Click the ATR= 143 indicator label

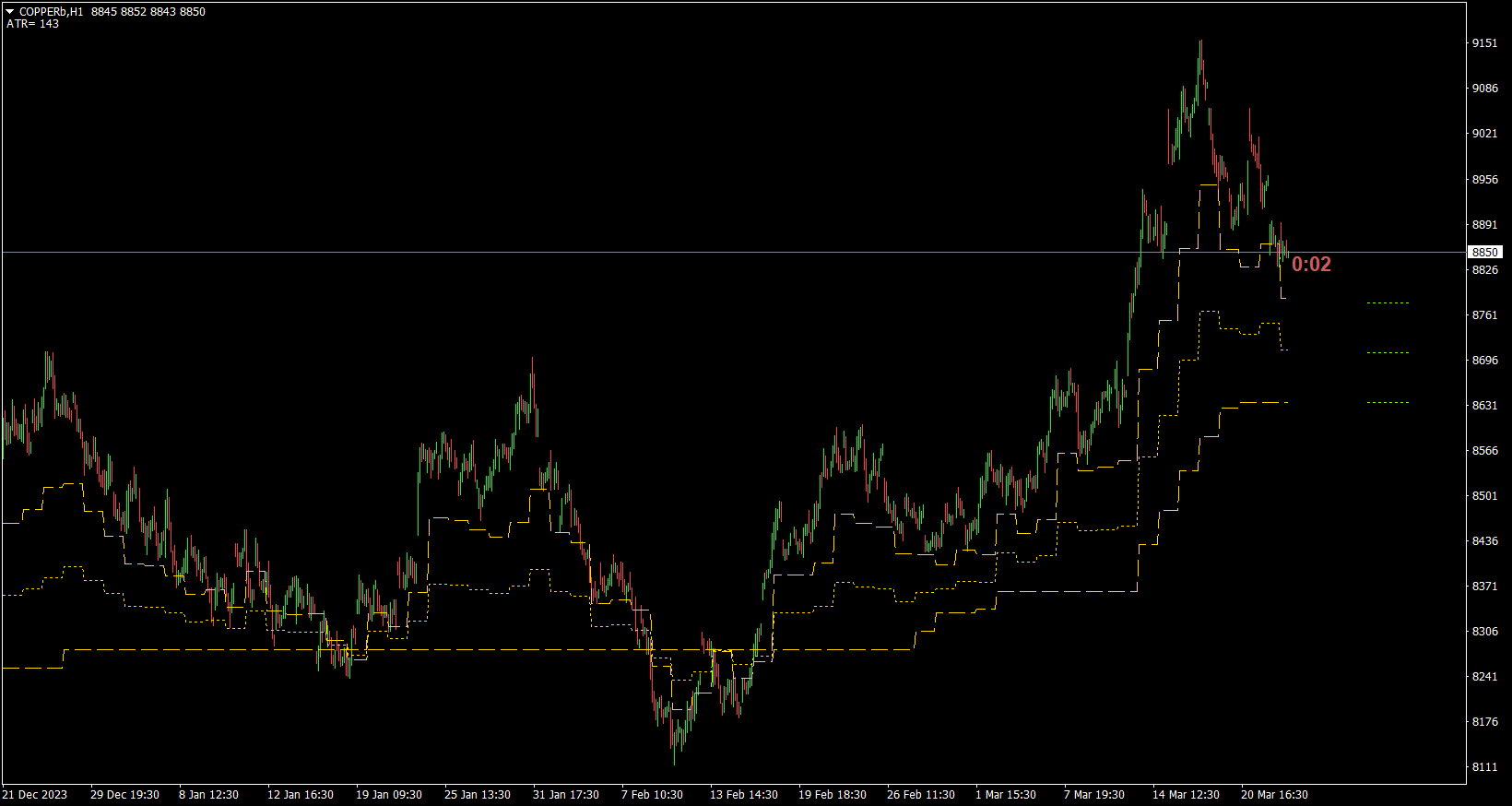pos(32,24)
